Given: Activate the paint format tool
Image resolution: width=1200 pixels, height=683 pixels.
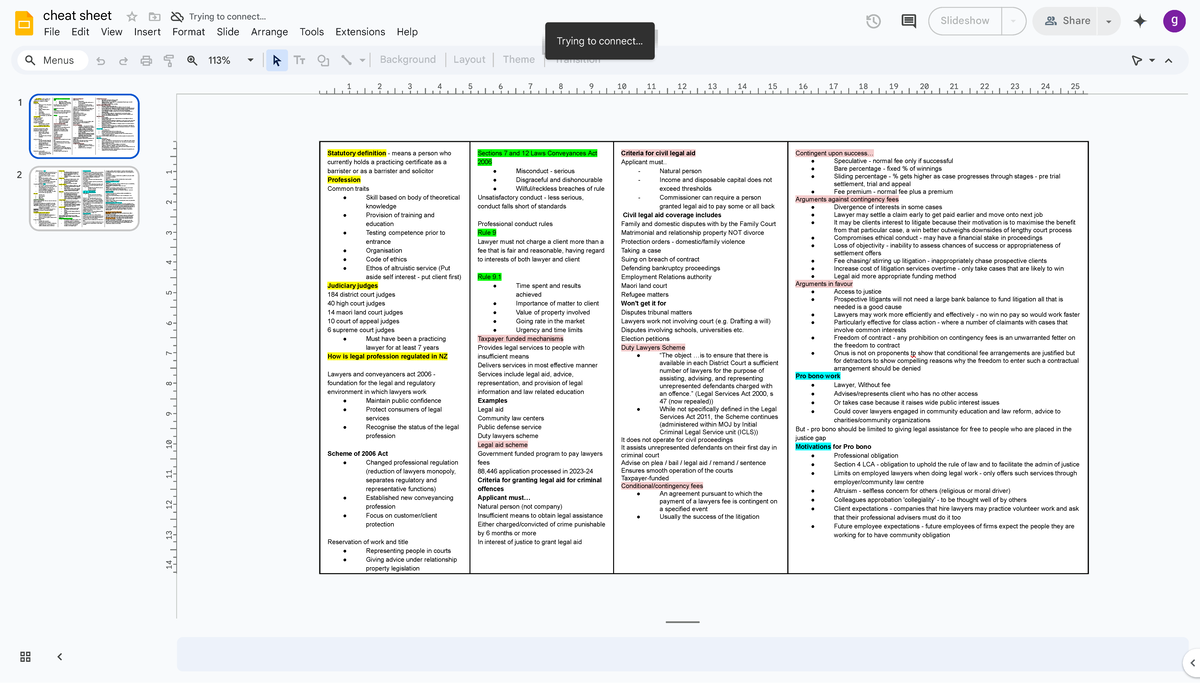Looking at the screenshot, I should [x=168, y=60].
